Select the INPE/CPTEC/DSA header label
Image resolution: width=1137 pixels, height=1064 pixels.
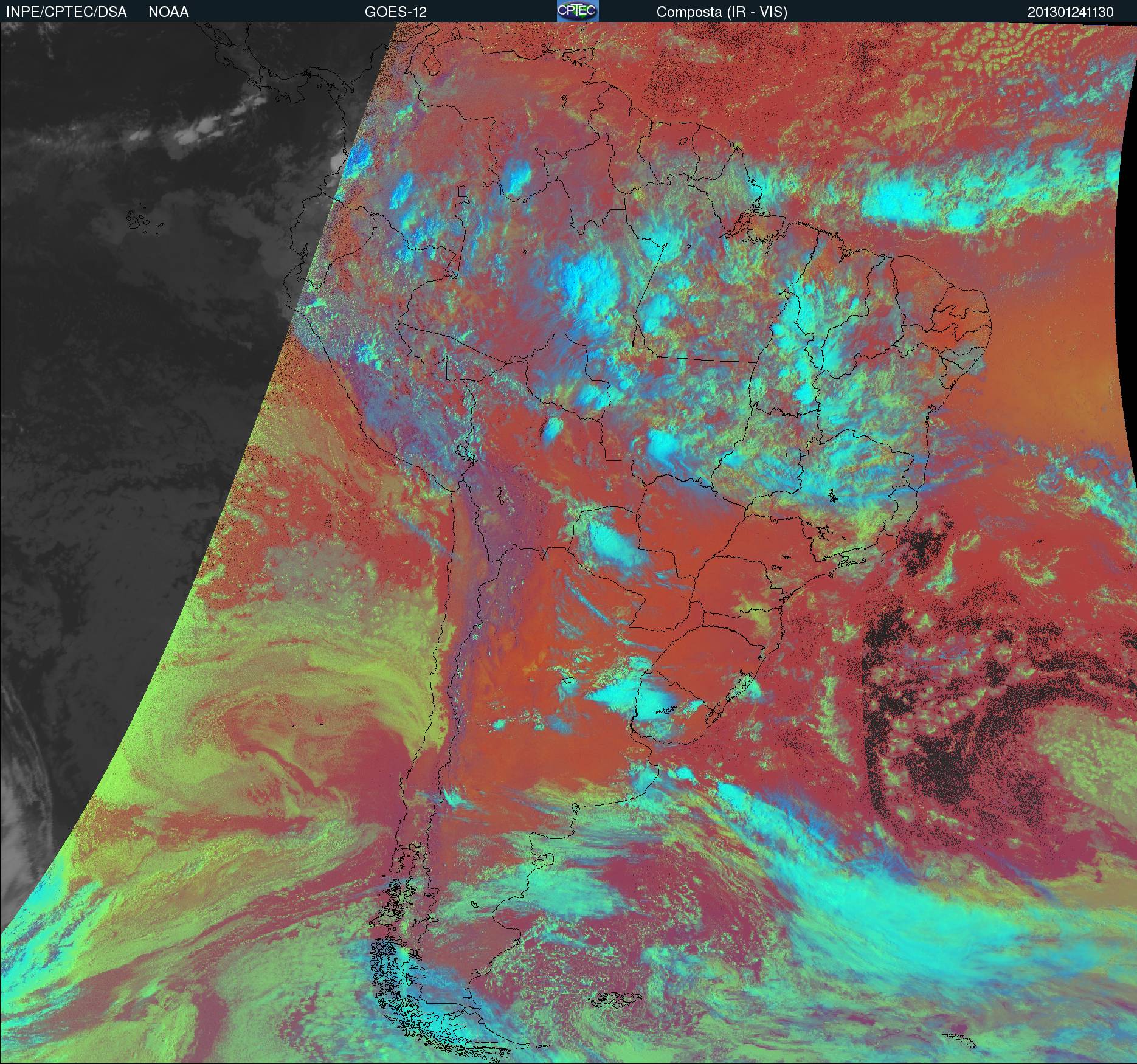(x=66, y=12)
